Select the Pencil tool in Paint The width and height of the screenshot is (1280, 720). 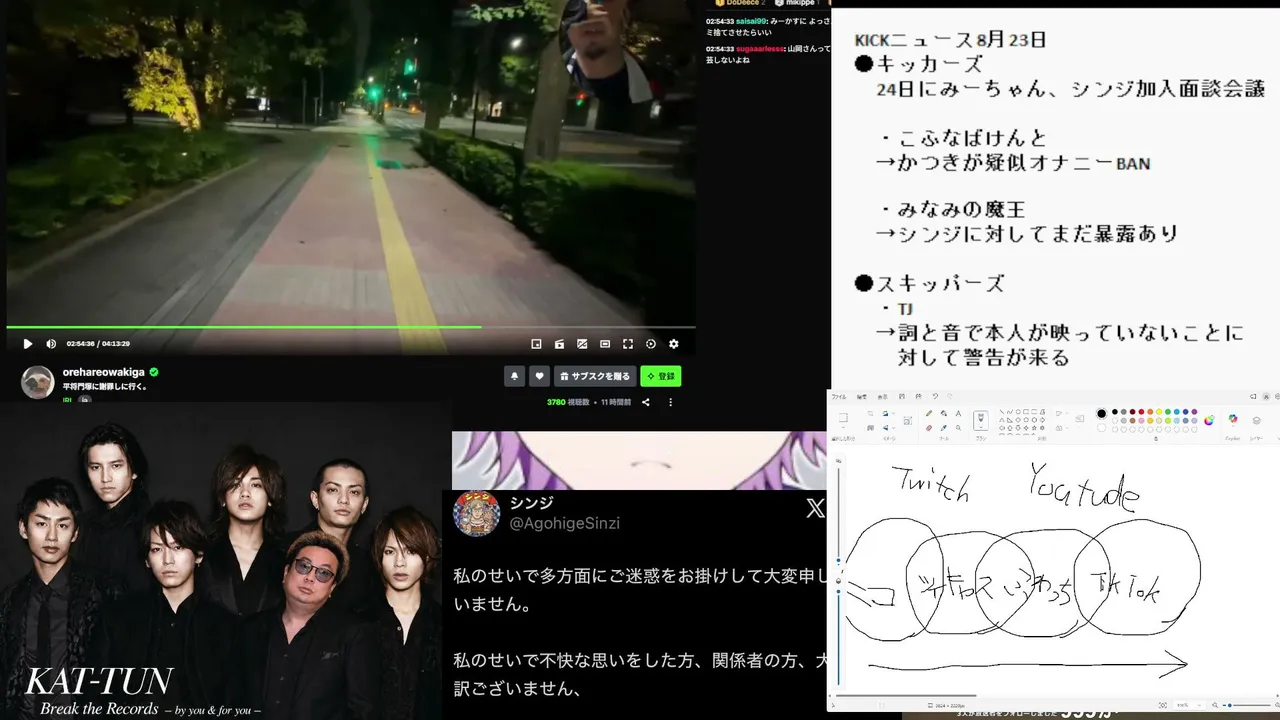coord(929,414)
